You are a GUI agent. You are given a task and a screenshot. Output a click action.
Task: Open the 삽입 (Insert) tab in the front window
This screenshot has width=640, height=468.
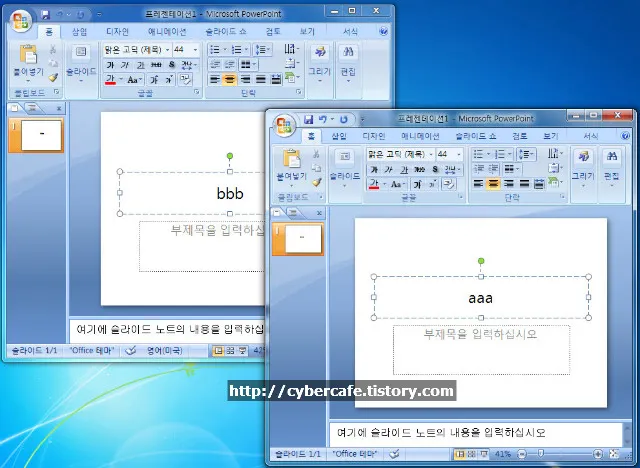[x=339, y=136]
